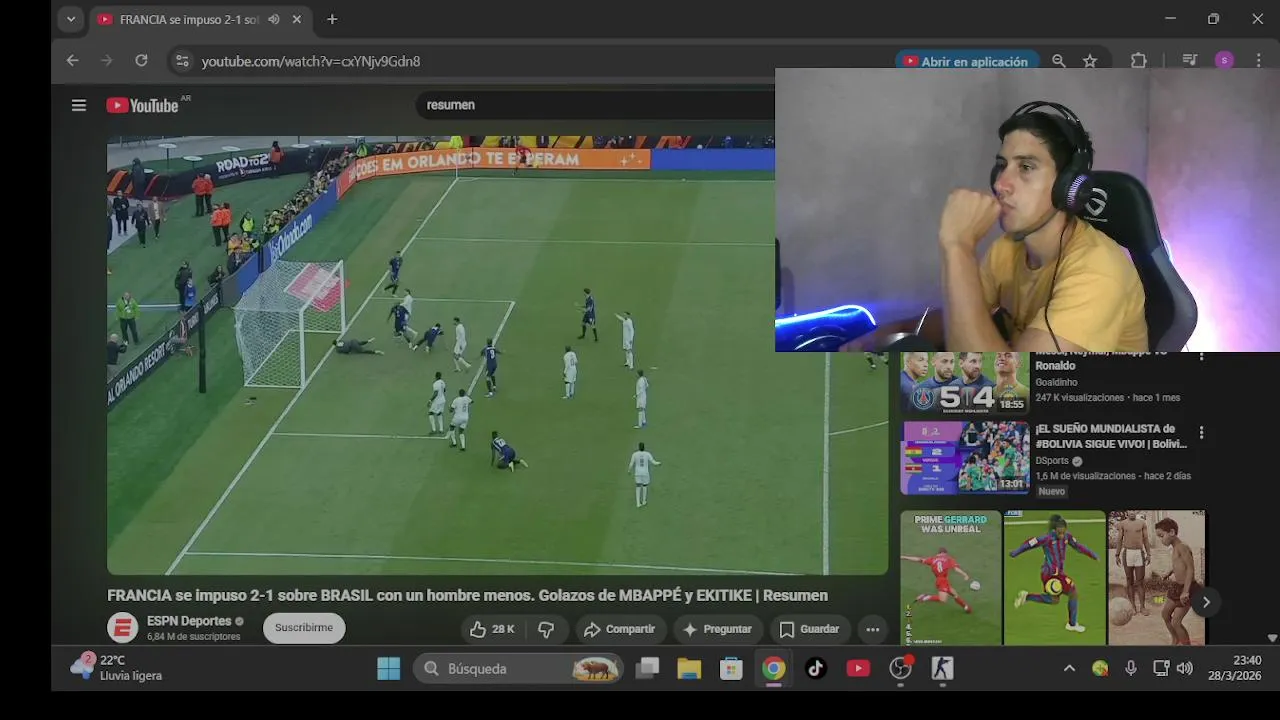The width and height of the screenshot is (1280, 720).
Task: Open OBS-style recorder icon on taskbar
Action: click(901, 668)
